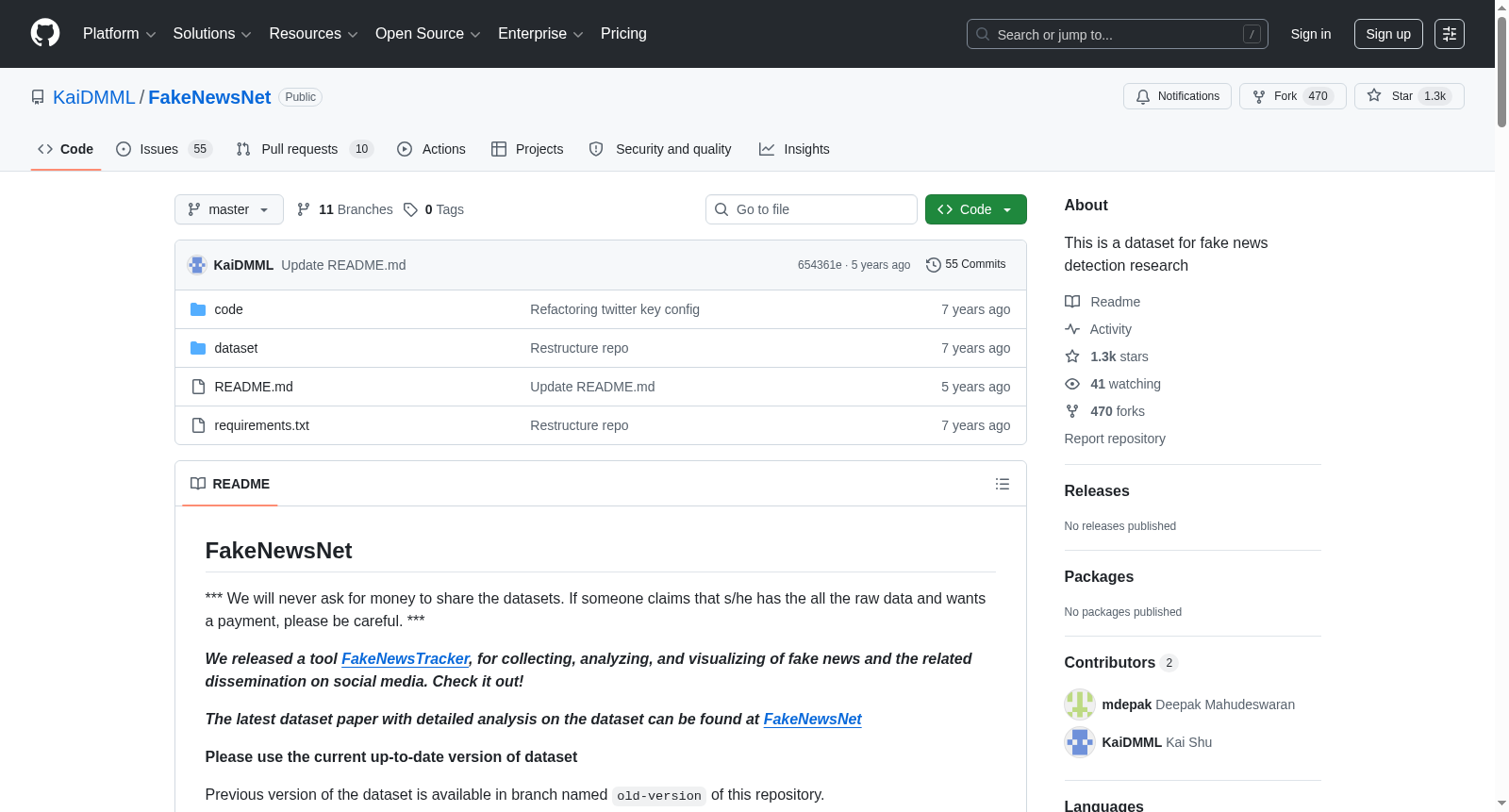Image resolution: width=1509 pixels, height=812 pixels.
Task: Open the FakeNewsTracker link in README
Action: point(406,658)
